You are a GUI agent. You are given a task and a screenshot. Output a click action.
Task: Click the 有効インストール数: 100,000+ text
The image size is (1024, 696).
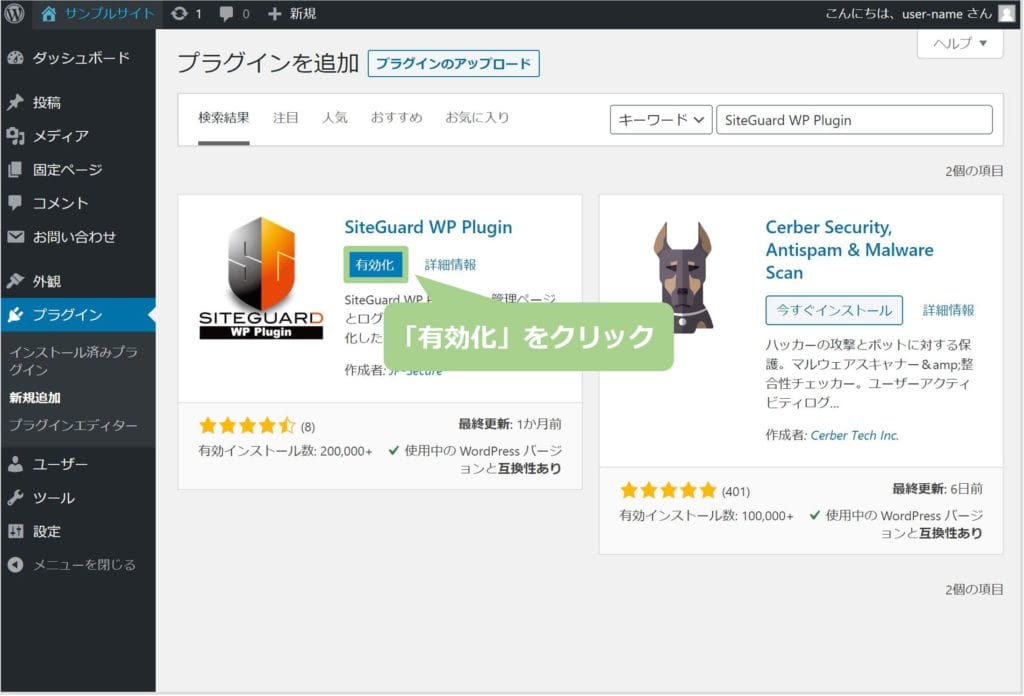pos(707,516)
